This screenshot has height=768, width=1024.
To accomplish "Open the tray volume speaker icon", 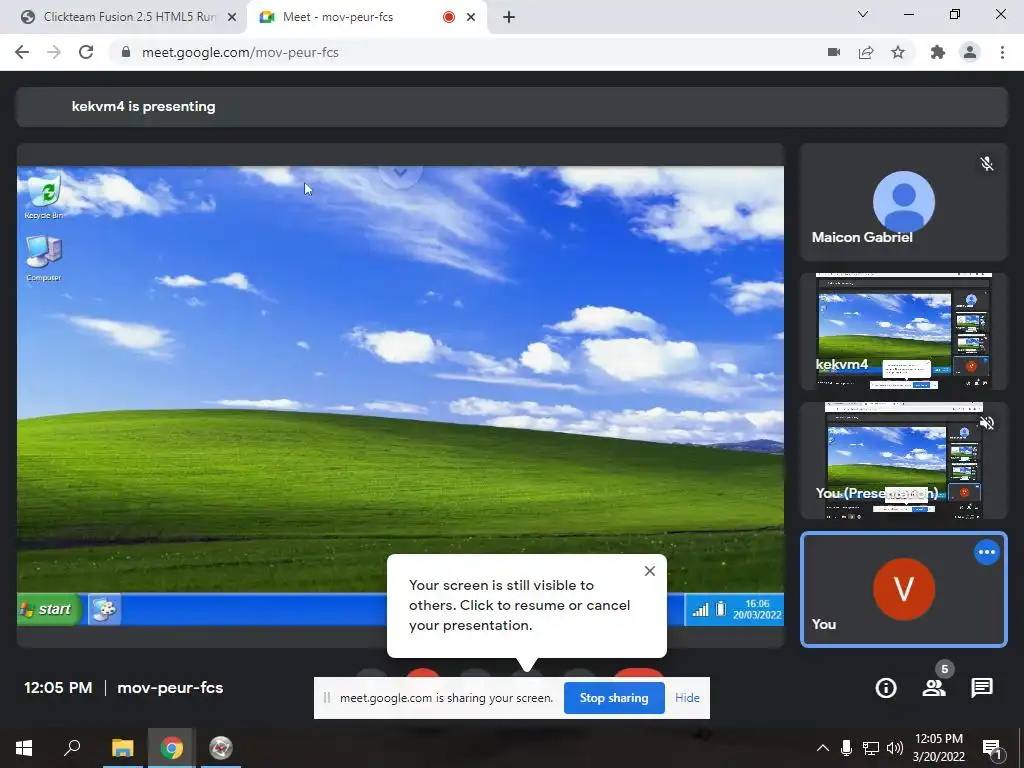I will click(x=895, y=748).
